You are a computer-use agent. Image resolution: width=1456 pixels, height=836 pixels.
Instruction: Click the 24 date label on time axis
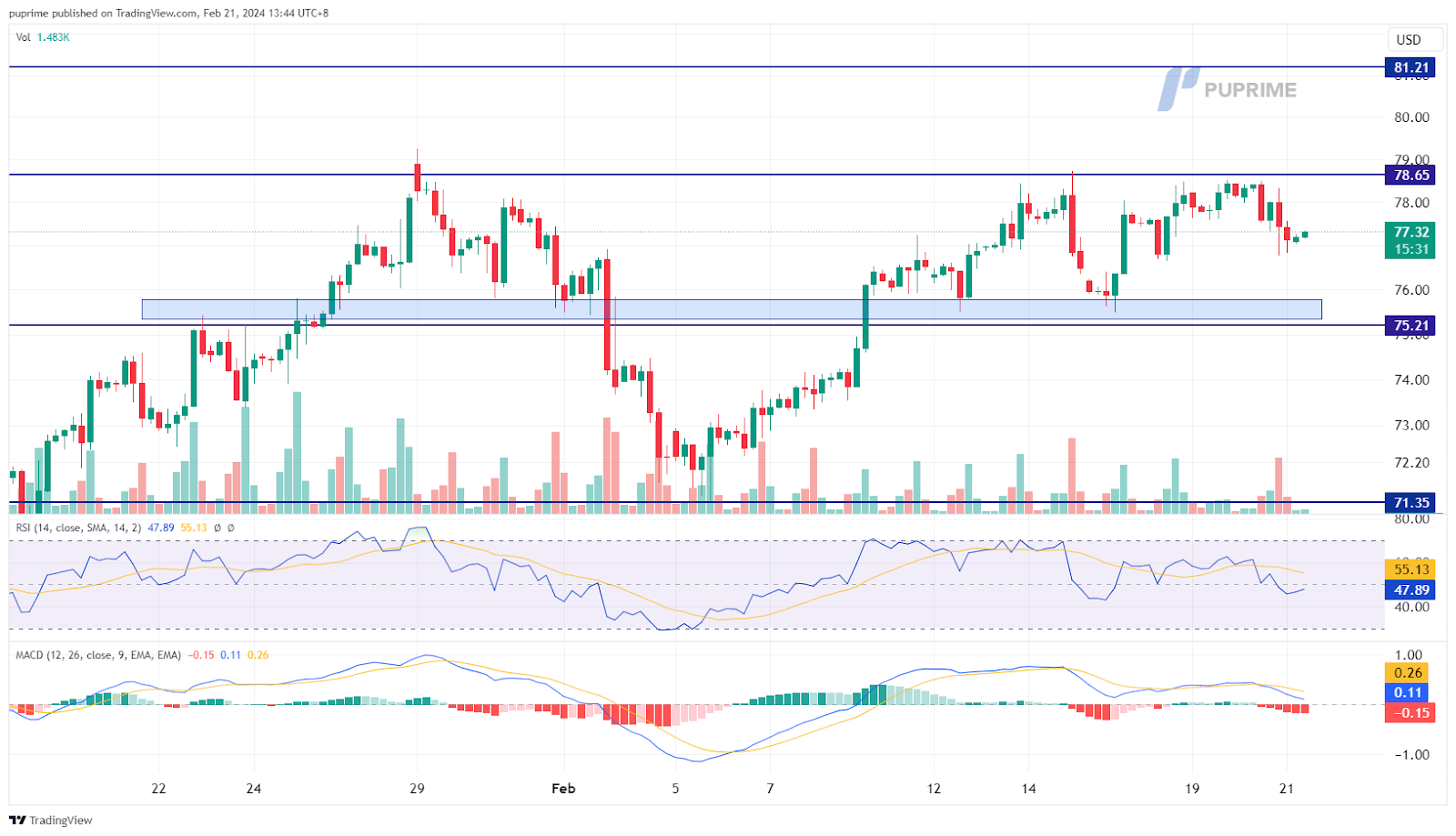[x=254, y=789]
